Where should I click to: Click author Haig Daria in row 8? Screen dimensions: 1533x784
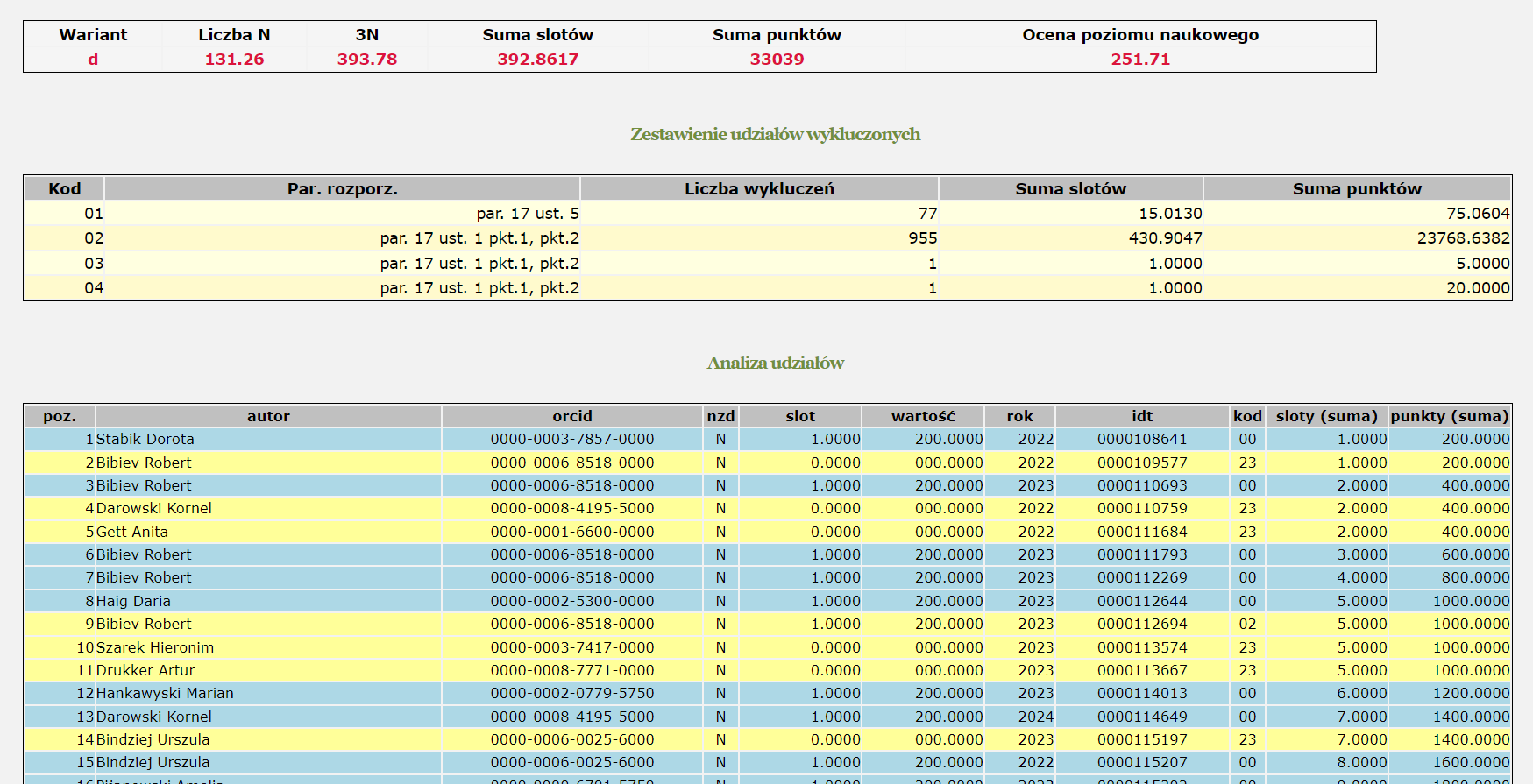[133, 601]
